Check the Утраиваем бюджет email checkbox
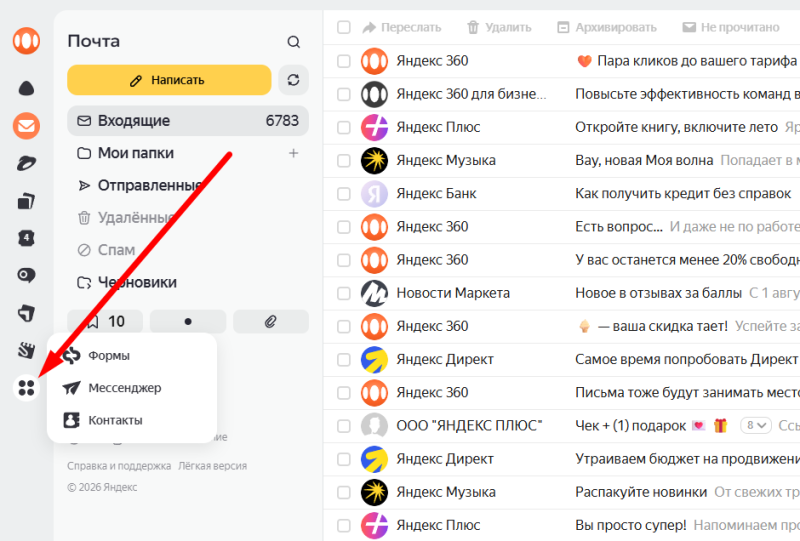Screen dimensions: 800x541 [x=344, y=459]
